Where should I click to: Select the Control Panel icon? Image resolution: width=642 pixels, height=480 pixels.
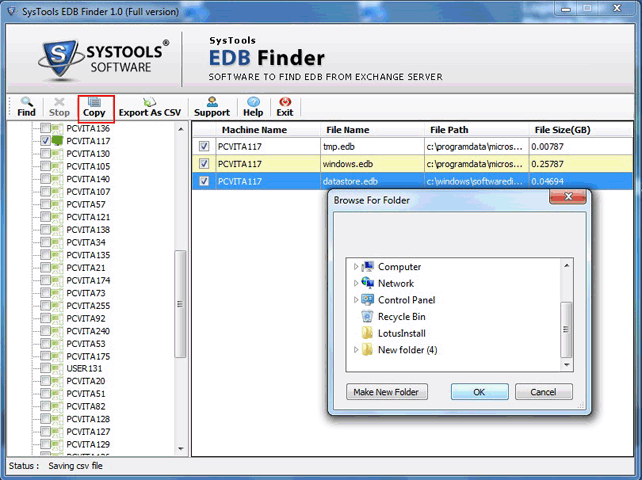click(x=368, y=300)
